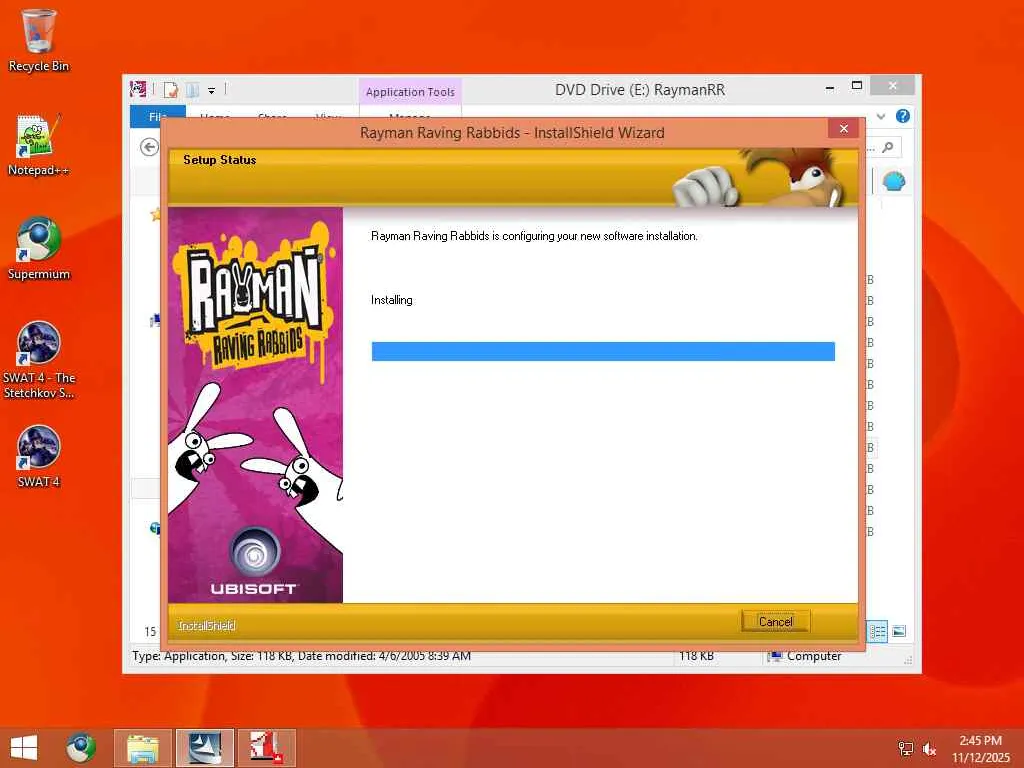Click the Properties quick access toolbar icon
Viewport: 1024px width, 768px height.
pyautogui.click(x=171, y=89)
